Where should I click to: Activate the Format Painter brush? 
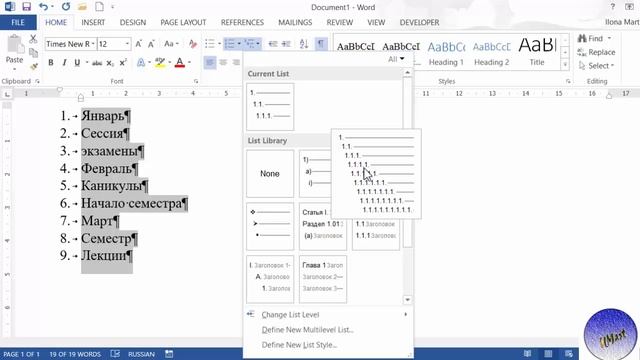click(33, 66)
